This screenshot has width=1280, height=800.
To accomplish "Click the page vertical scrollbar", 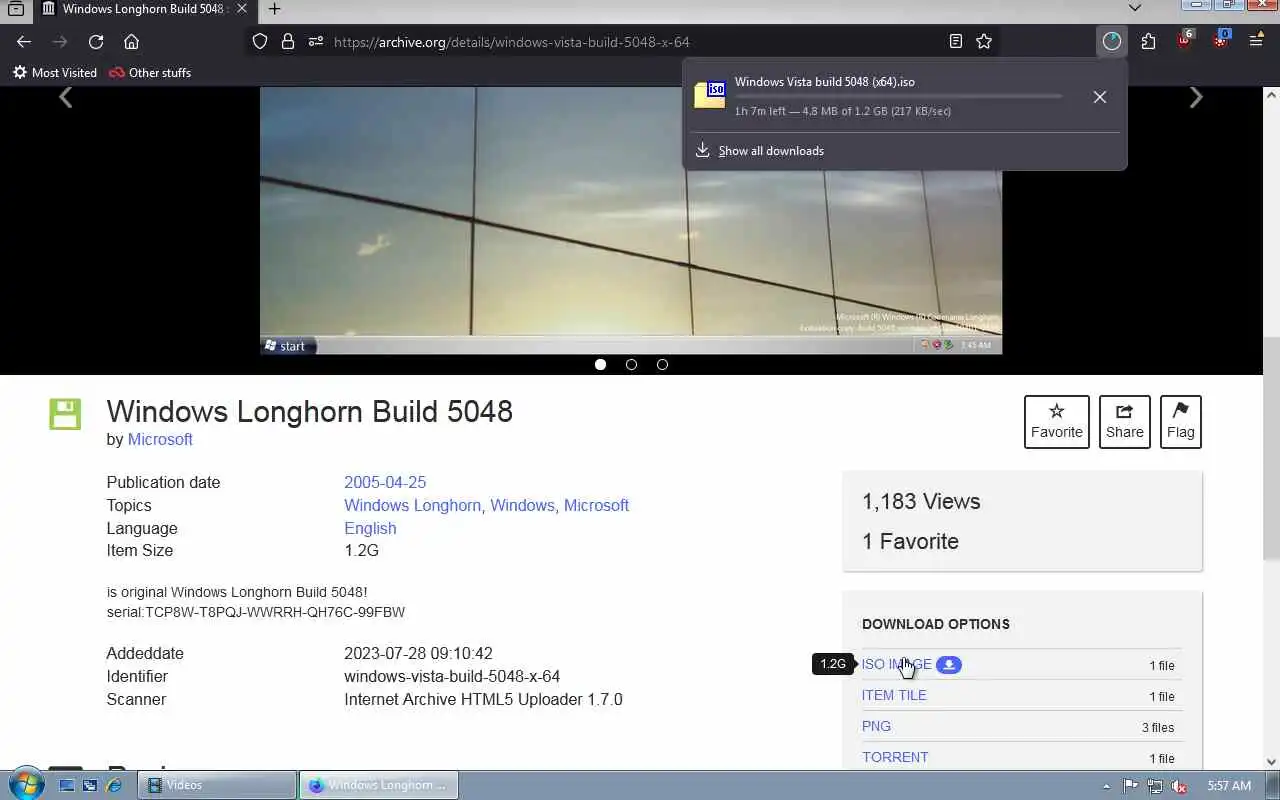I will (1271, 450).
